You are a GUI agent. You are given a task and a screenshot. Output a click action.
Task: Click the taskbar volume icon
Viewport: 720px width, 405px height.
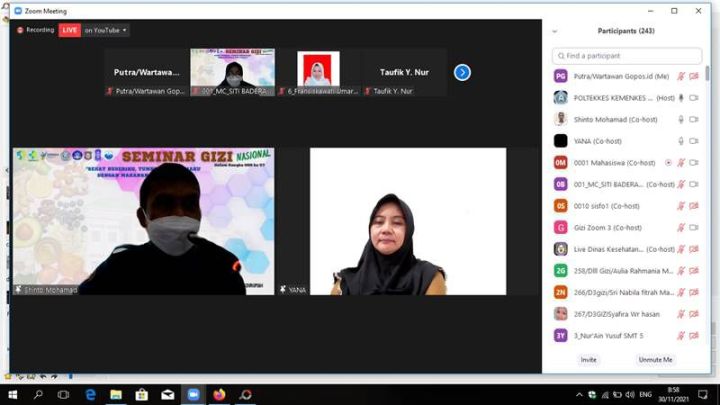pos(630,394)
